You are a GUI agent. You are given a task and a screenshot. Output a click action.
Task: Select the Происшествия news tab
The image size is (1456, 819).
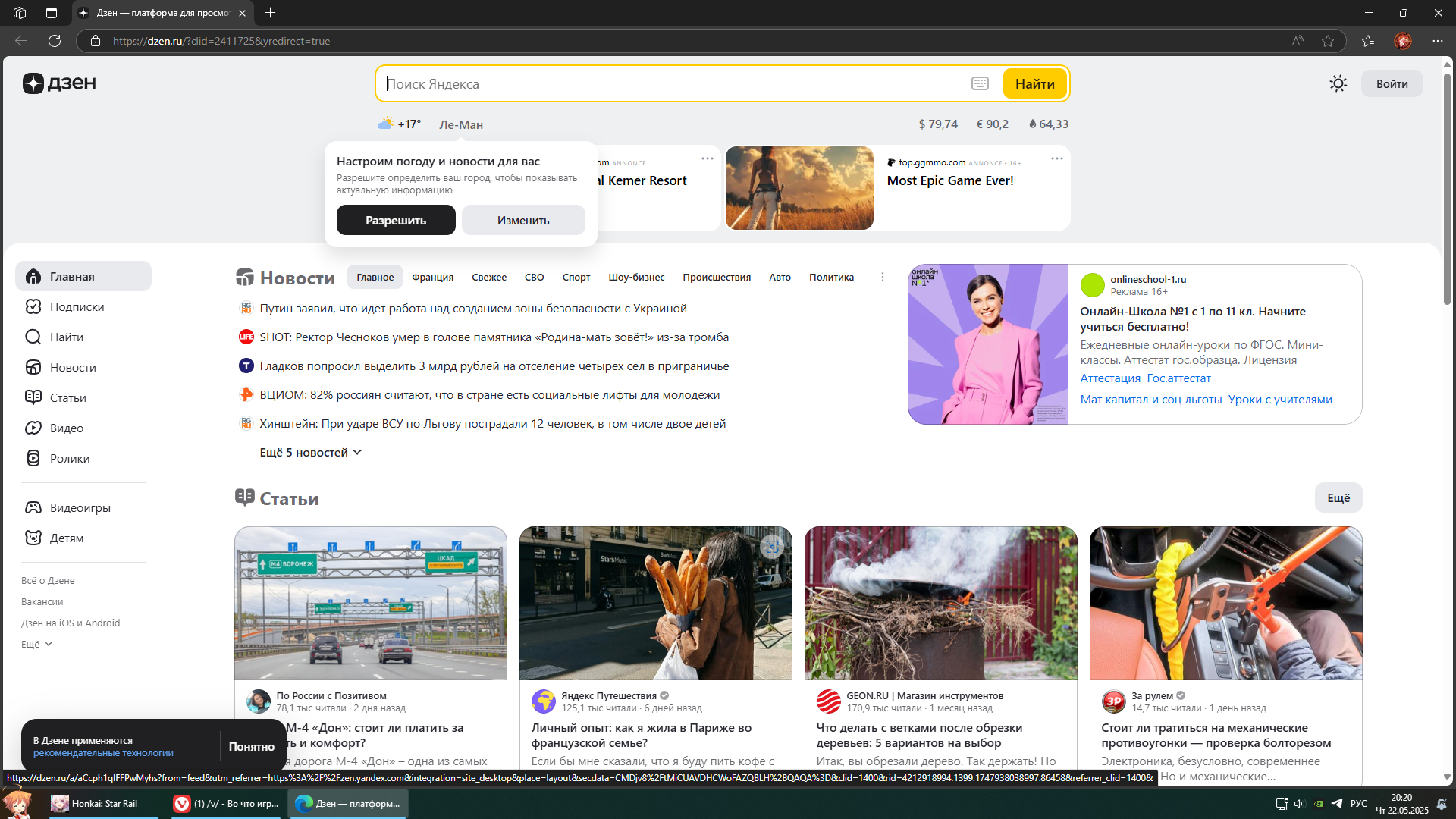[x=717, y=277]
